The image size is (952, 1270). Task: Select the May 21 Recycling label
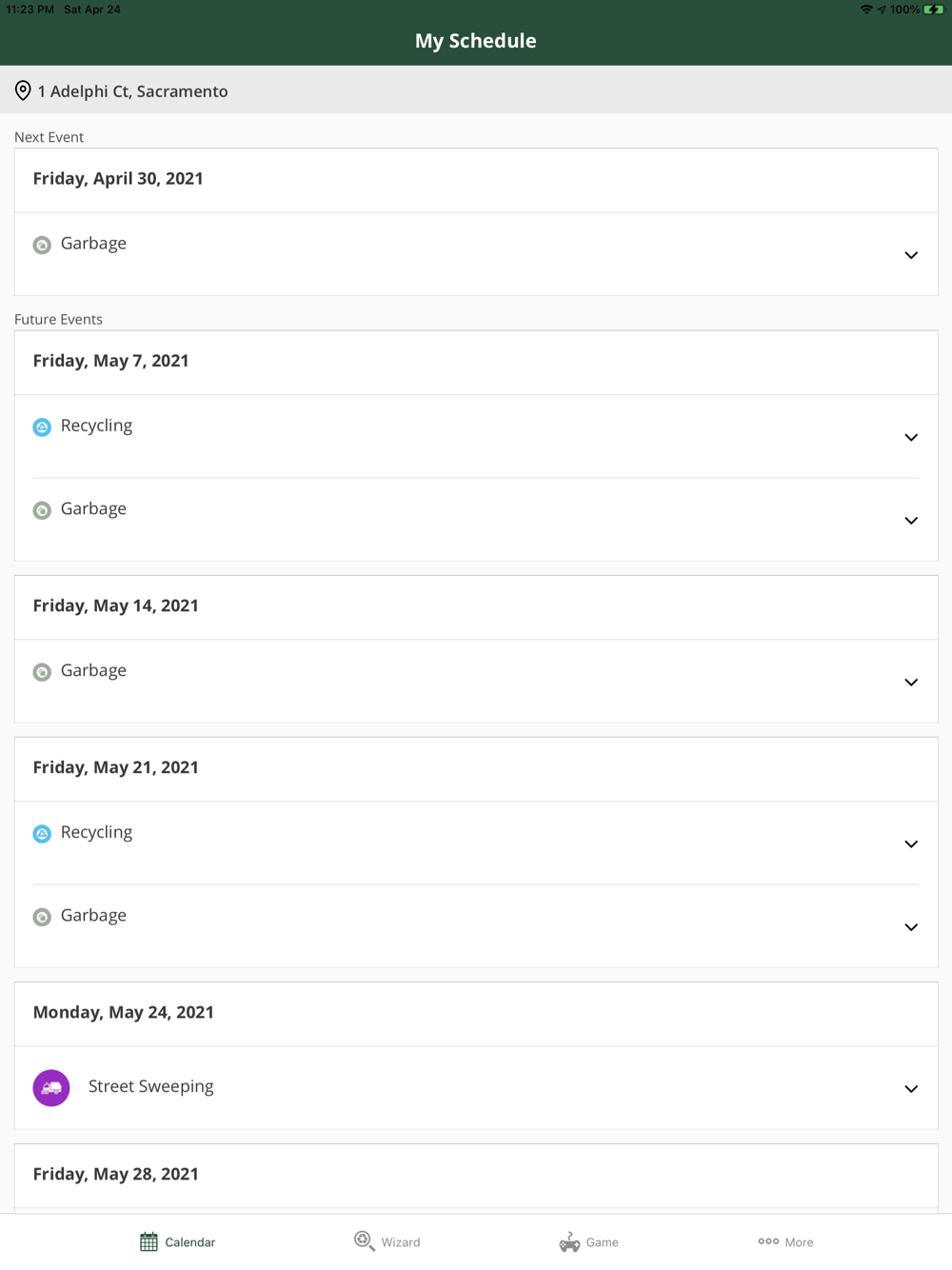tap(96, 832)
